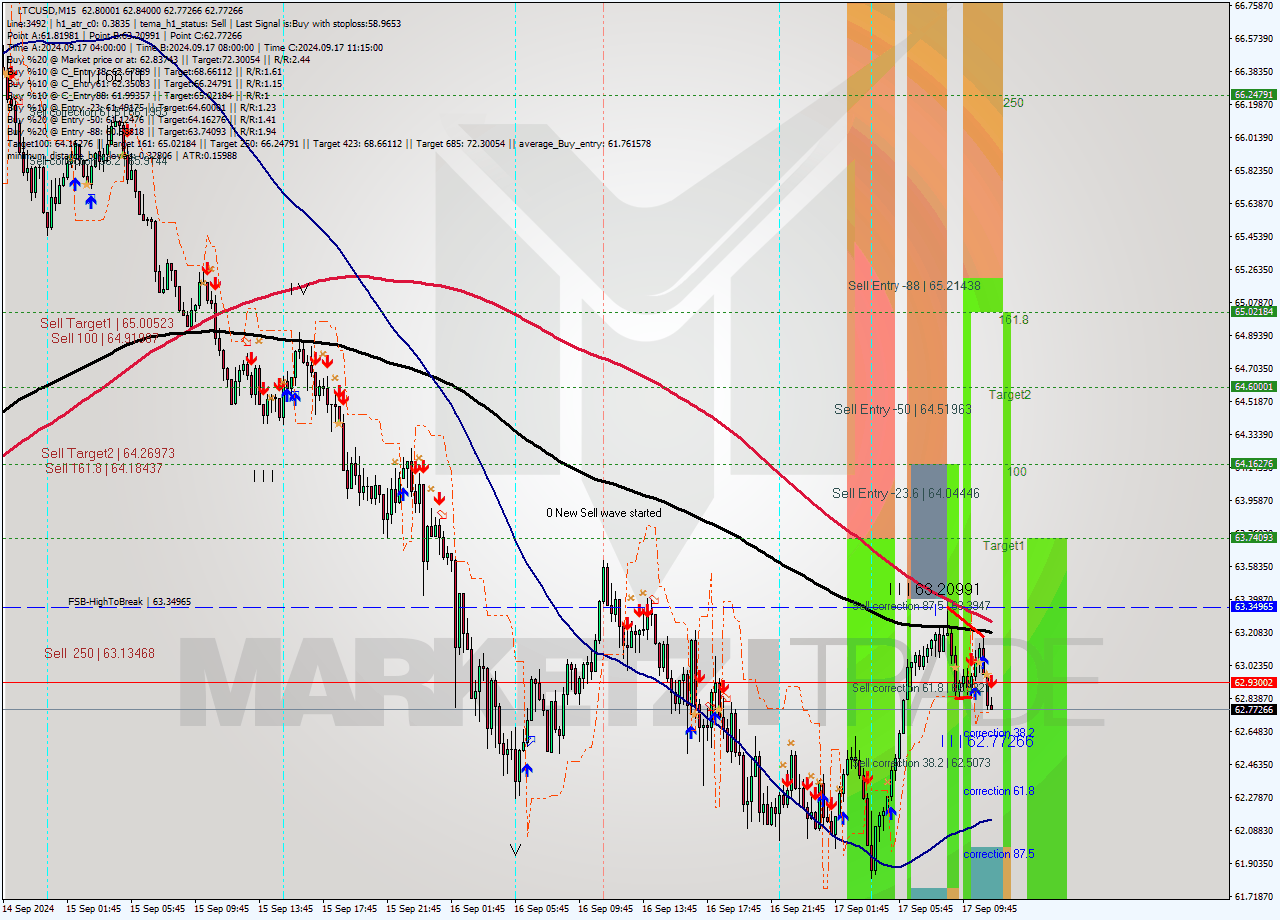Click the '17 Sep 01:45' time label

861,909
